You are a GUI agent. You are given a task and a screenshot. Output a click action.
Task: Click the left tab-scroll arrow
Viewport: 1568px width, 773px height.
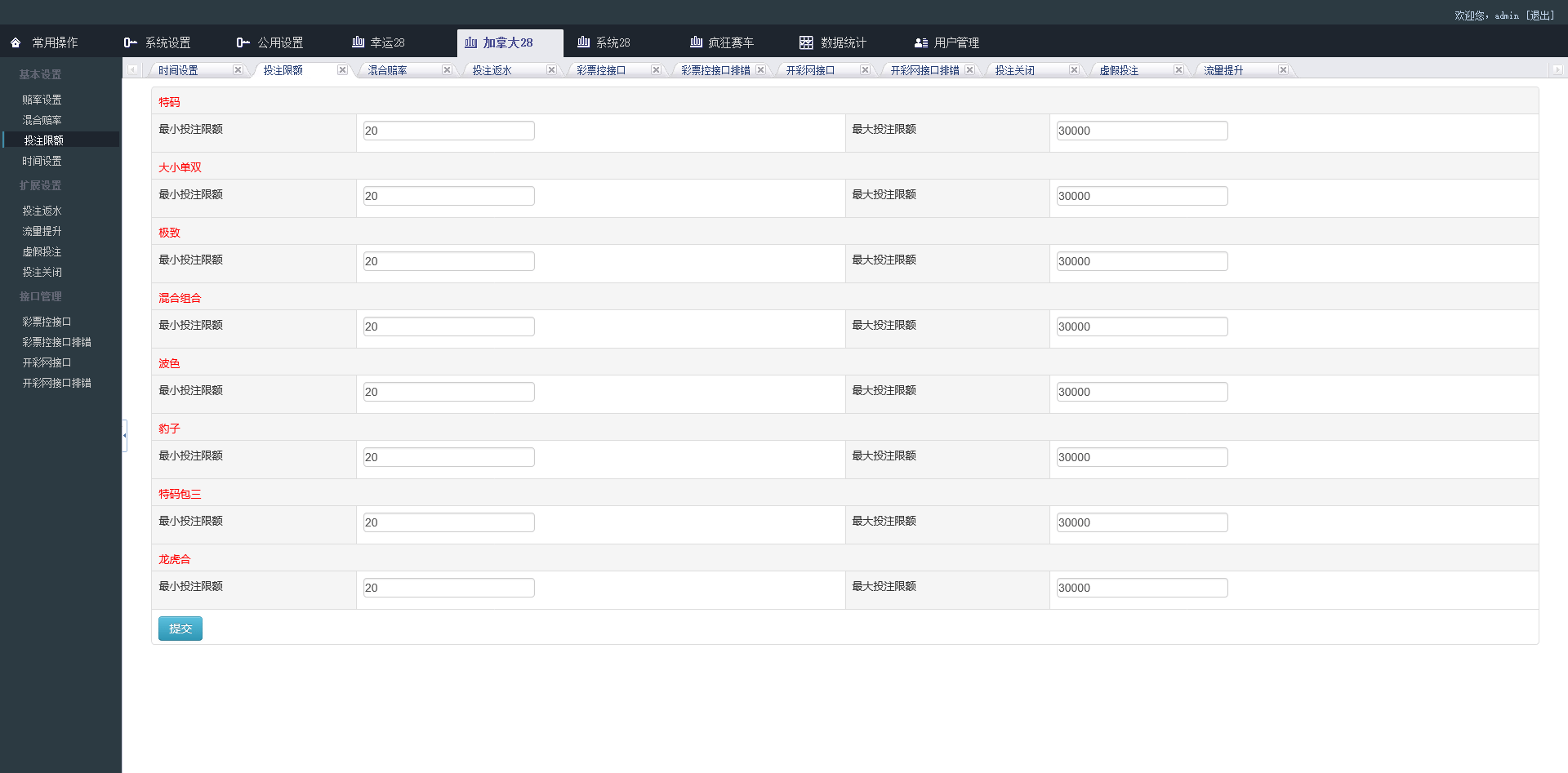click(x=133, y=69)
